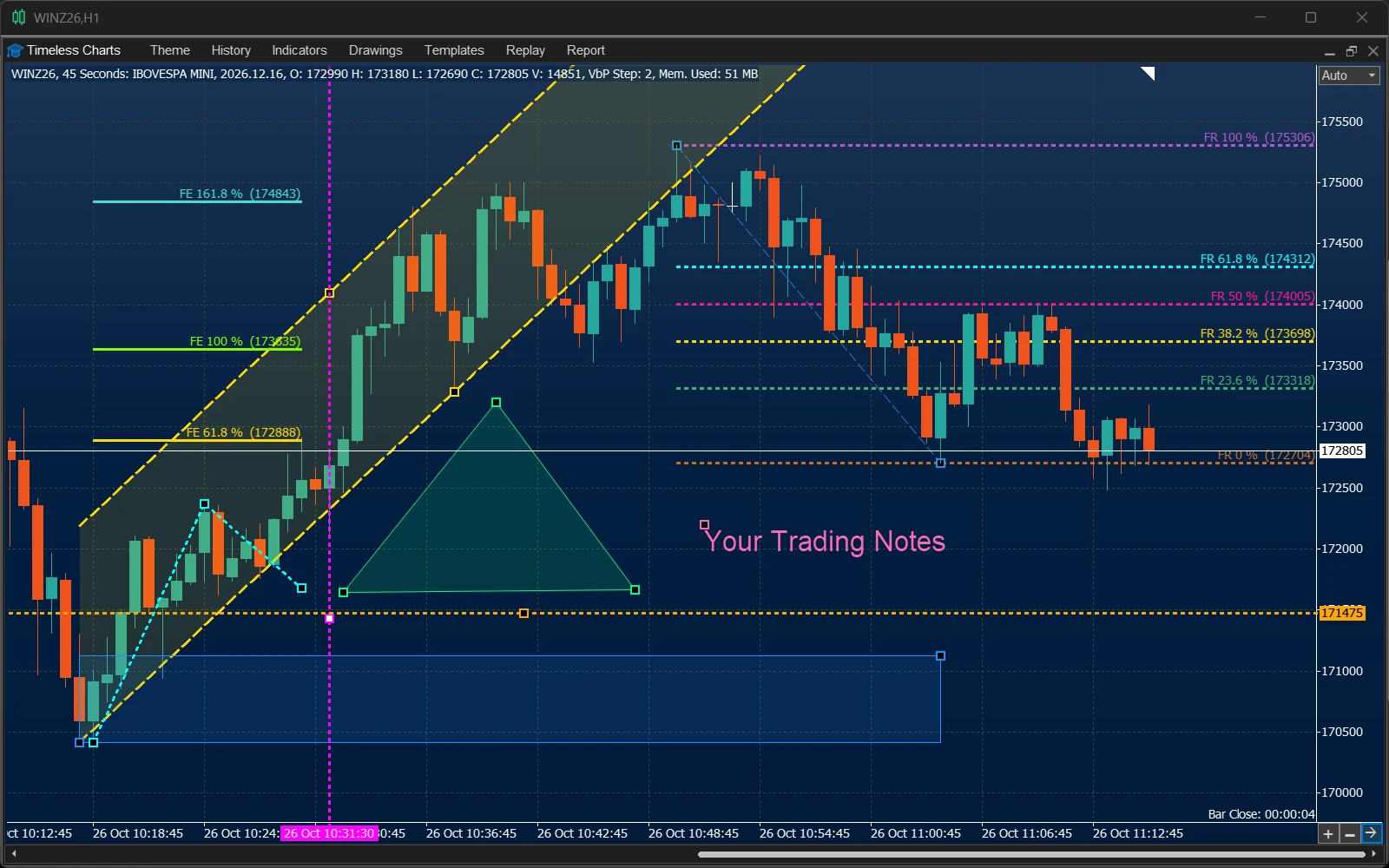The width and height of the screenshot is (1389, 868).
Task: Select the 171475 orange price label
Action: pos(1342,613)
